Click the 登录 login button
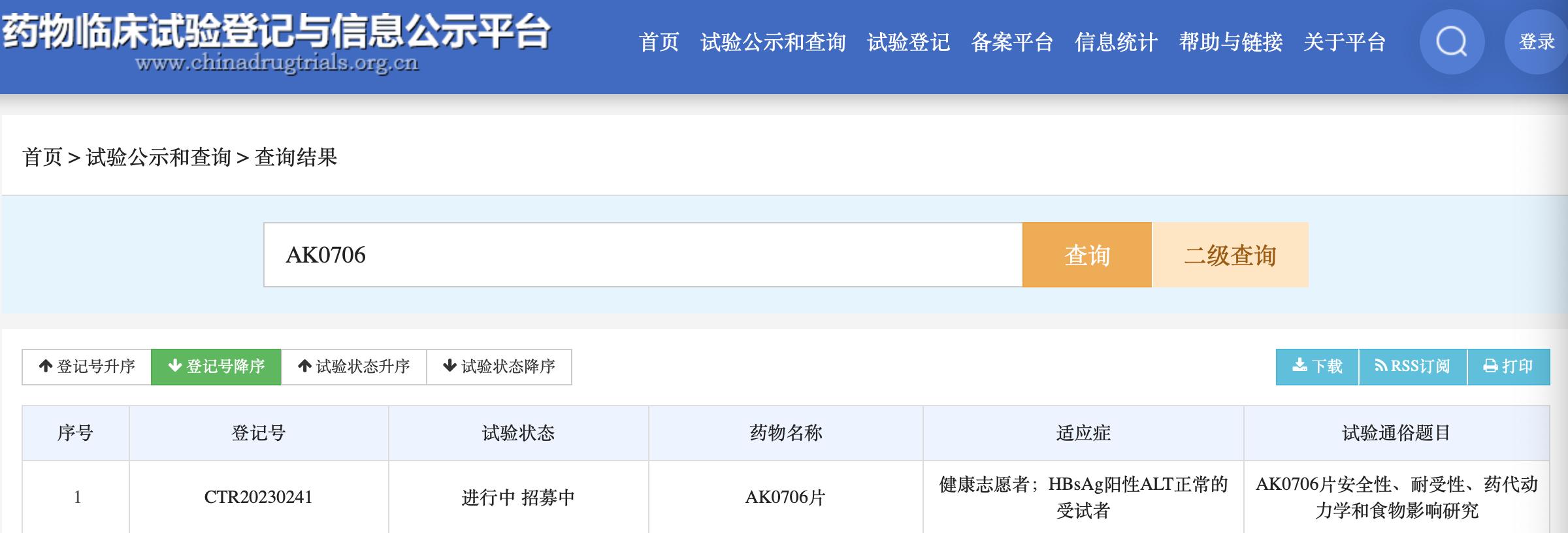The width and height of the screenshot is (1568, 533). click(1536, 42)
